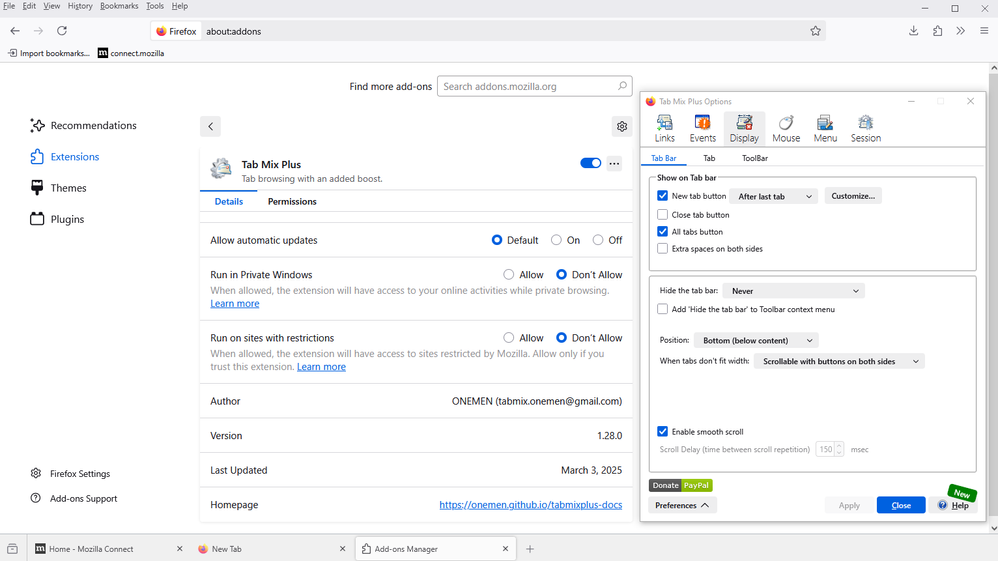998x561 pixels.
Task: Set automatic updates to On
Action: (556, 240)
